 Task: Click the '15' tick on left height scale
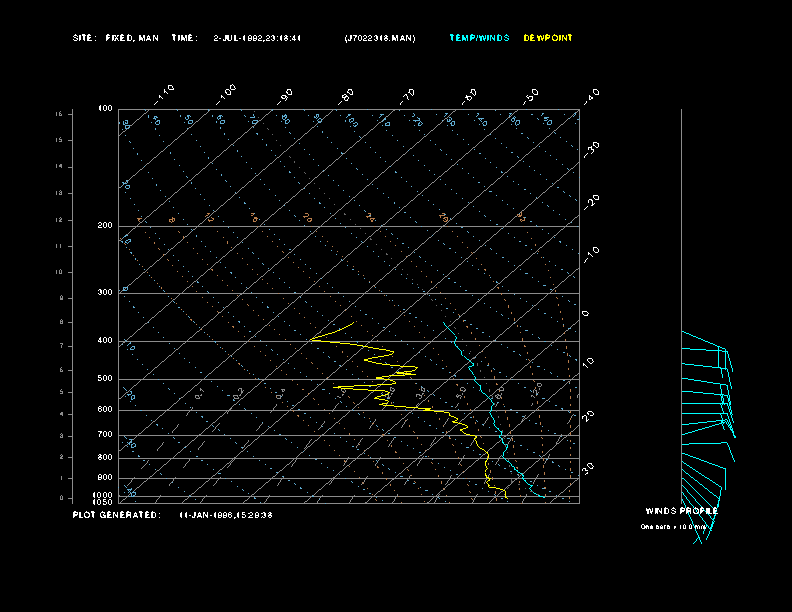(x=59, y=140)
